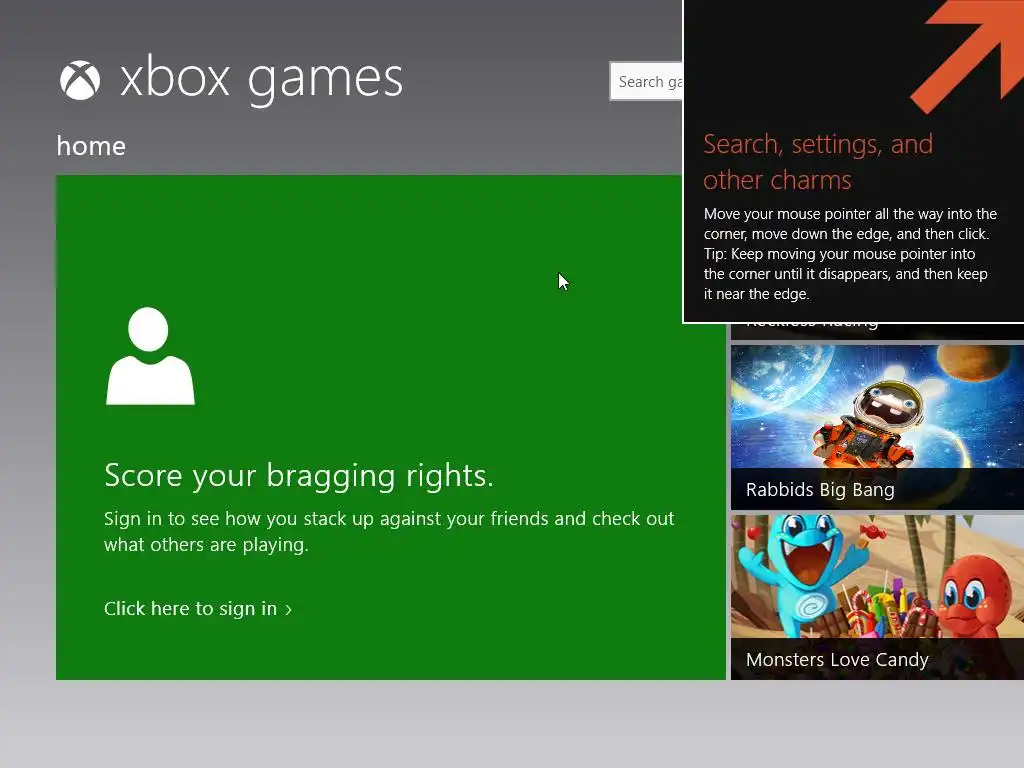
Task: Click the 'Rabbids Big Bang' title label
Action: [820, 490]
